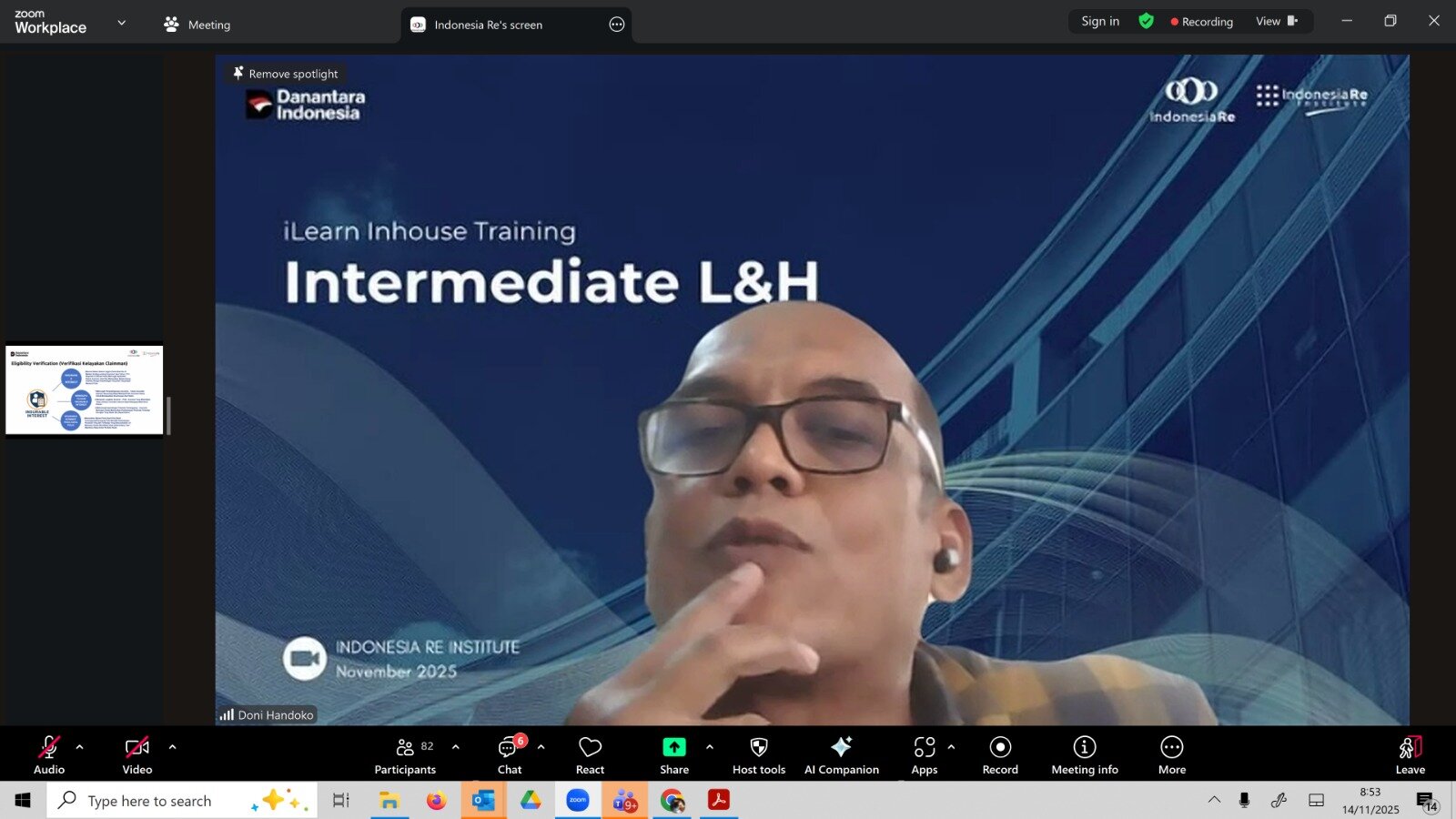Viewport: 1456px width, 819px height.
Task: Click Remove spotlight
Action: point(286,74)
